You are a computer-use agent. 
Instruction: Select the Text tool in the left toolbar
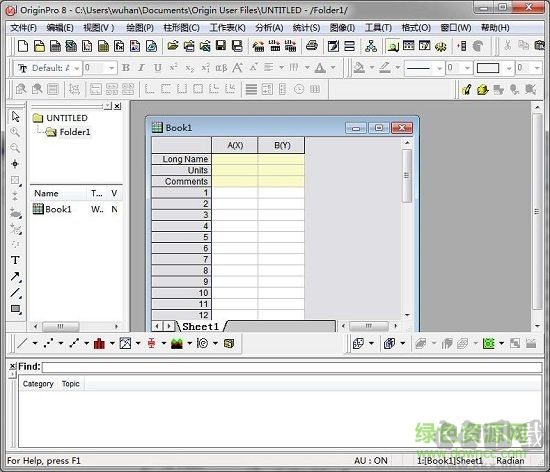click(x=15, y=260)
